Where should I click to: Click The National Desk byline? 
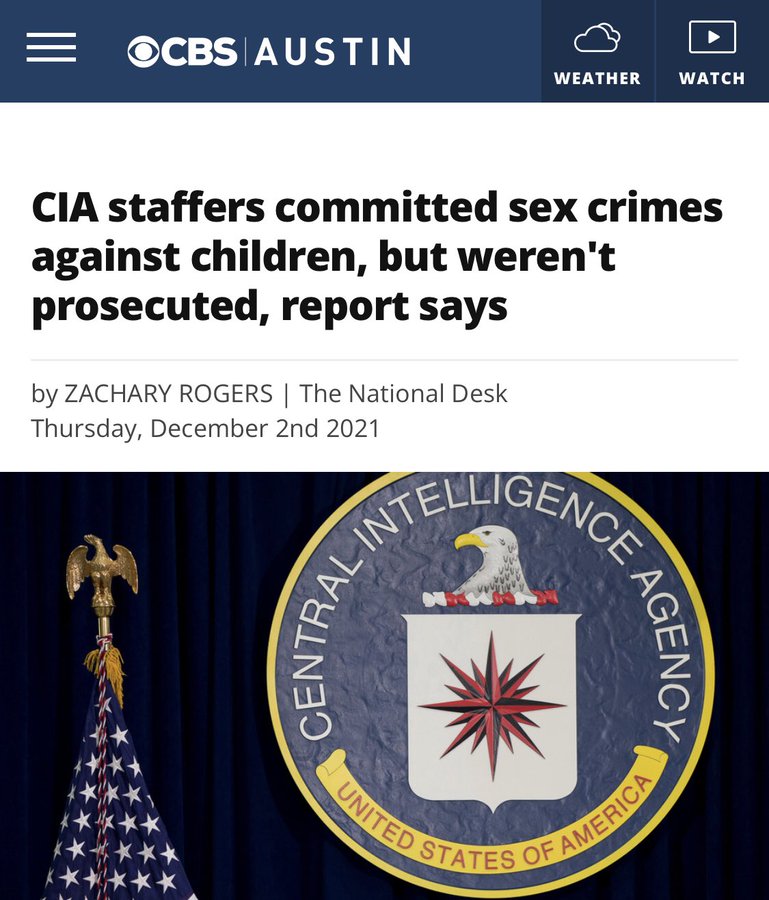click(x=403, y=394)
